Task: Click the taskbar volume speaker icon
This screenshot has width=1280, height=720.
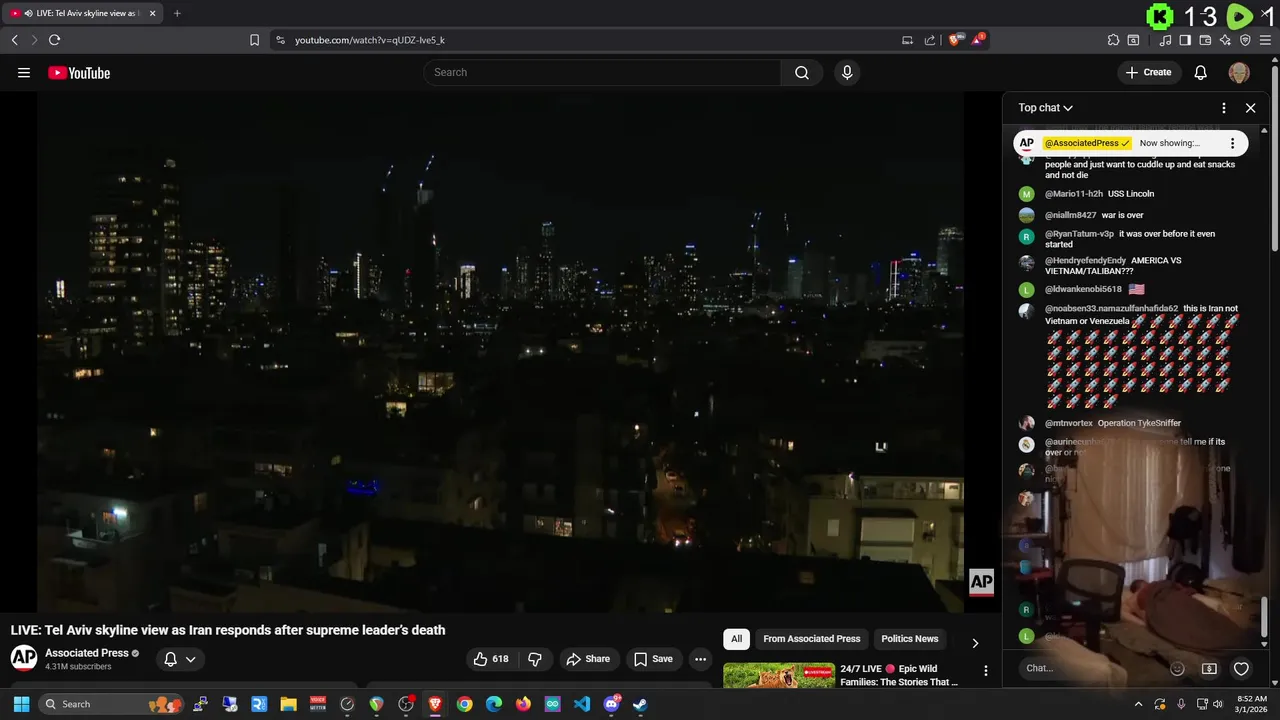Action: 1218,704
